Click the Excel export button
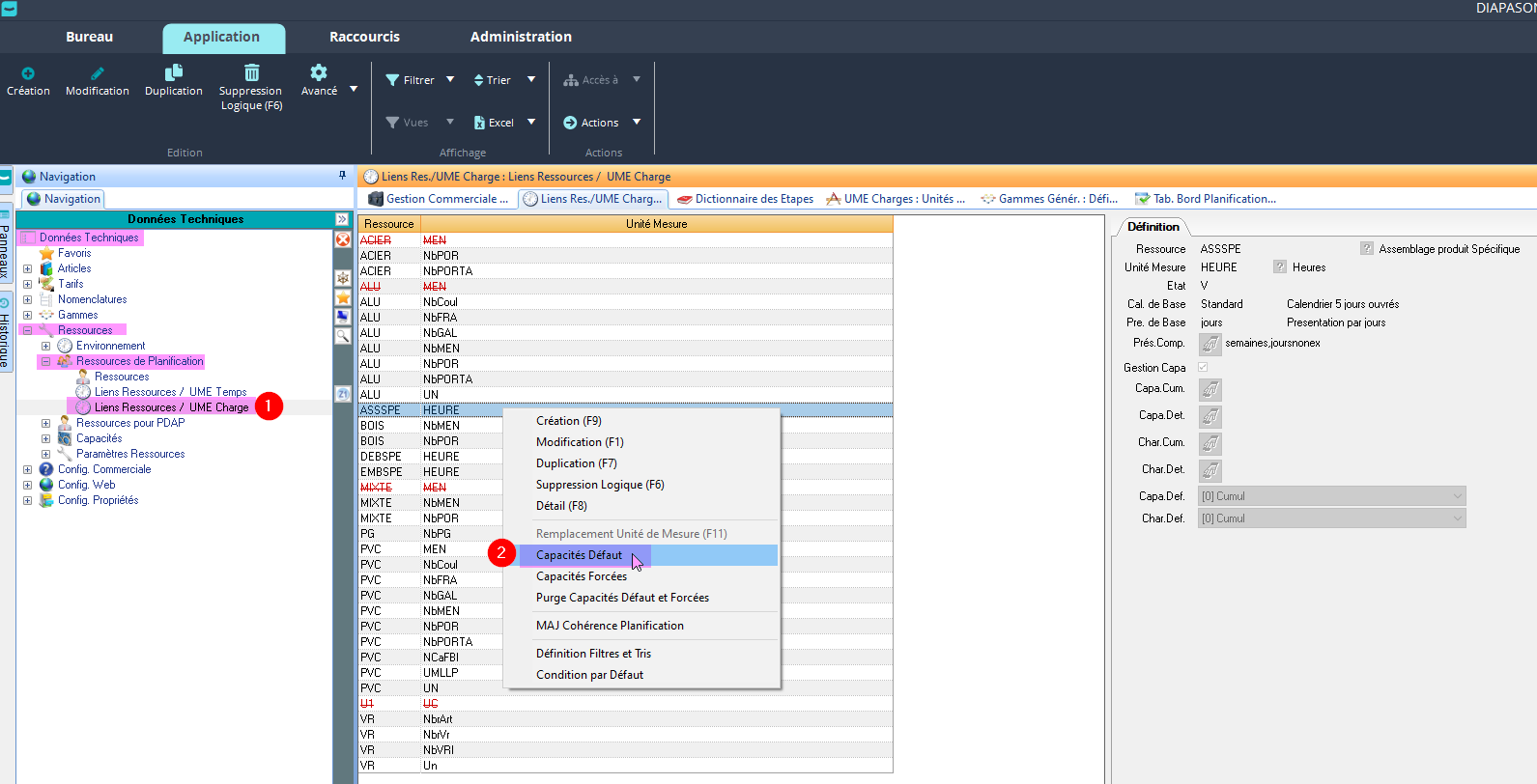 click(494, 123)
